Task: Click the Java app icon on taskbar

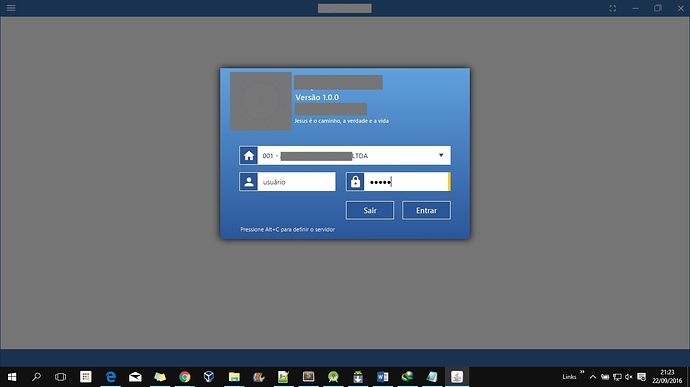Action: pyautogui.click(x=457, y=377)
